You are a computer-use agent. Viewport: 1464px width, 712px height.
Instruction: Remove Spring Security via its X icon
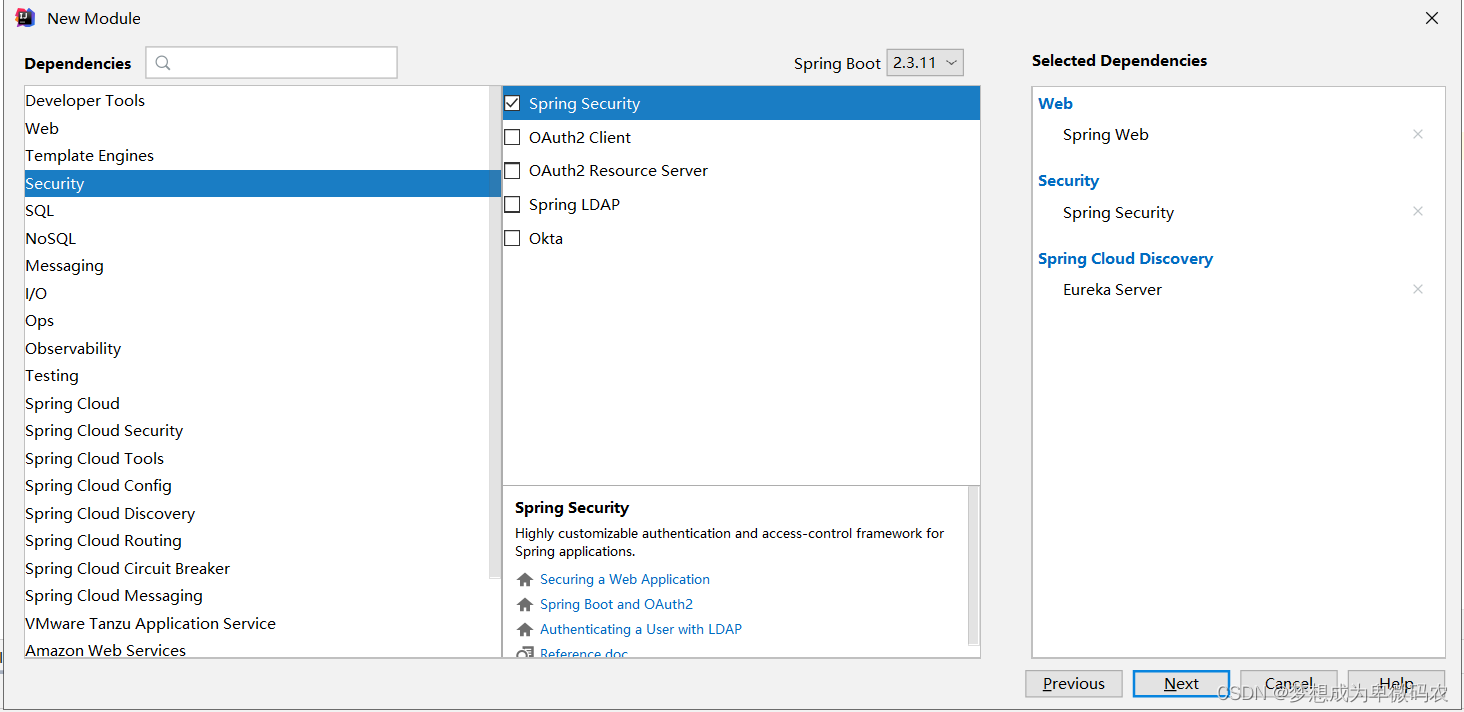click(x=1417, y=212)
